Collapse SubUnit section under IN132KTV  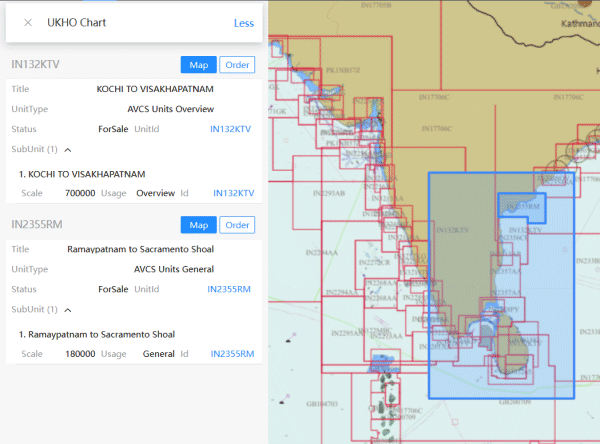(67, 149)
